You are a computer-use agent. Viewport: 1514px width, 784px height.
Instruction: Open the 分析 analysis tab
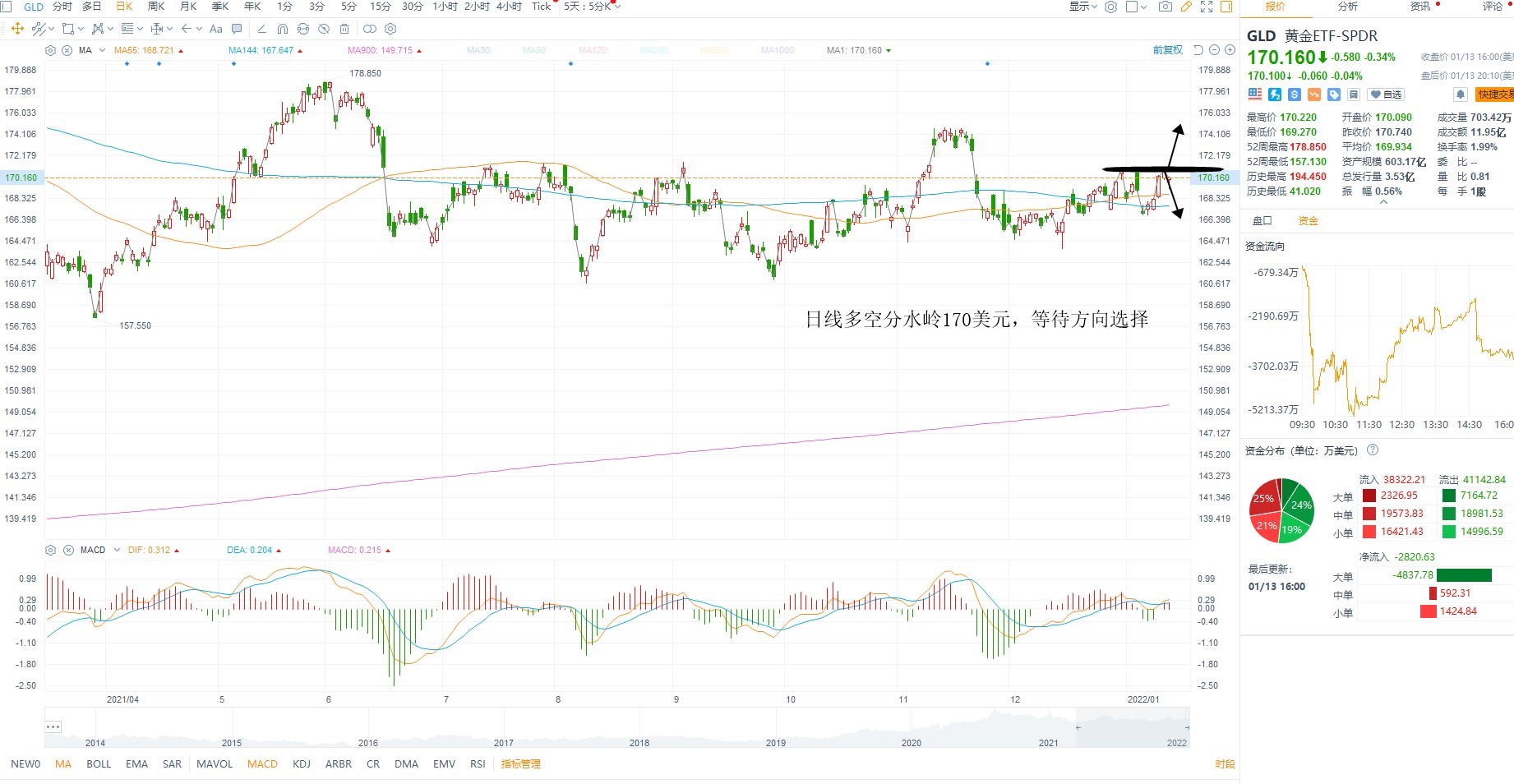1348,7
